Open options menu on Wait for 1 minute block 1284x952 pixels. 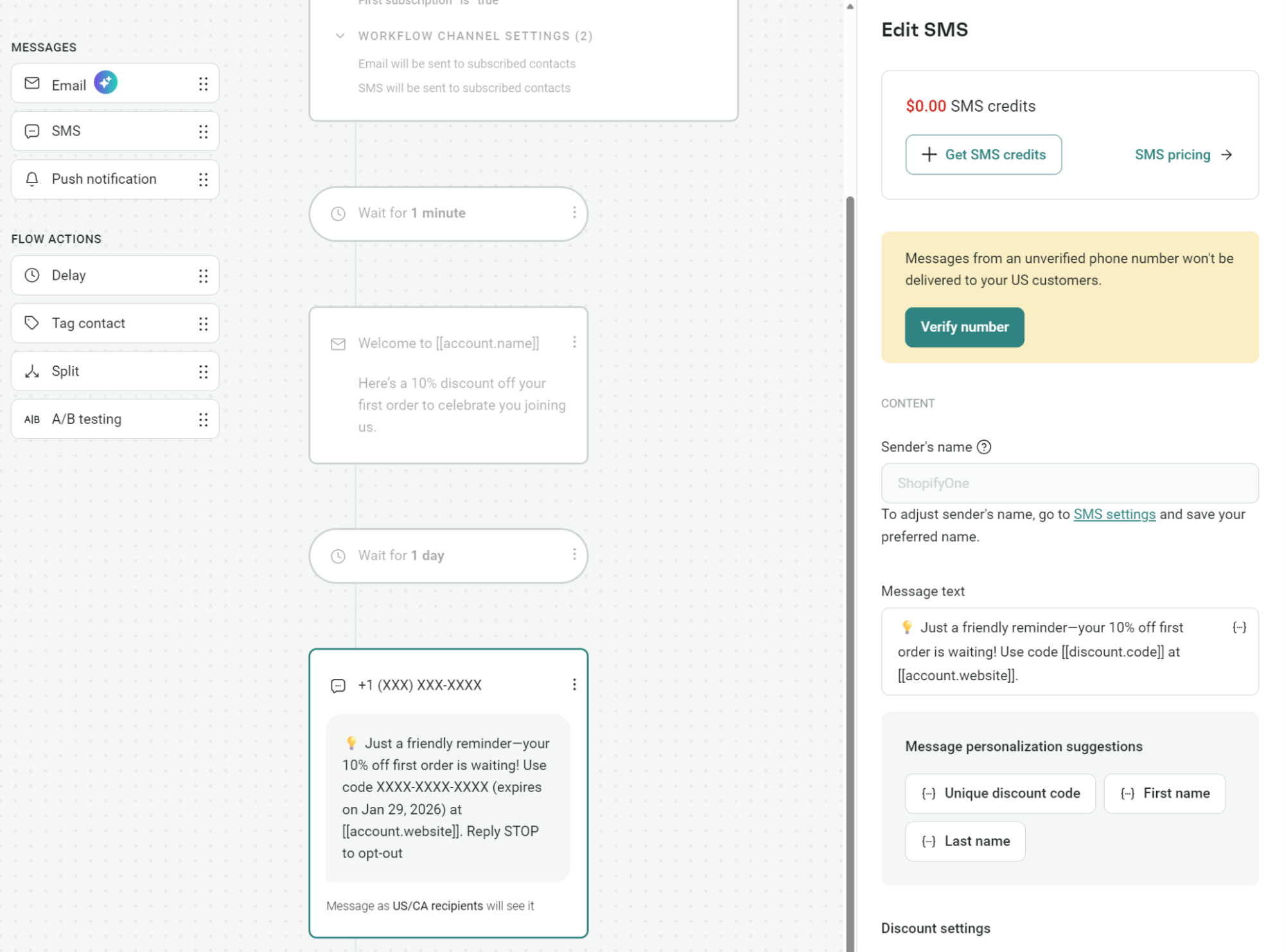(574, 214)
